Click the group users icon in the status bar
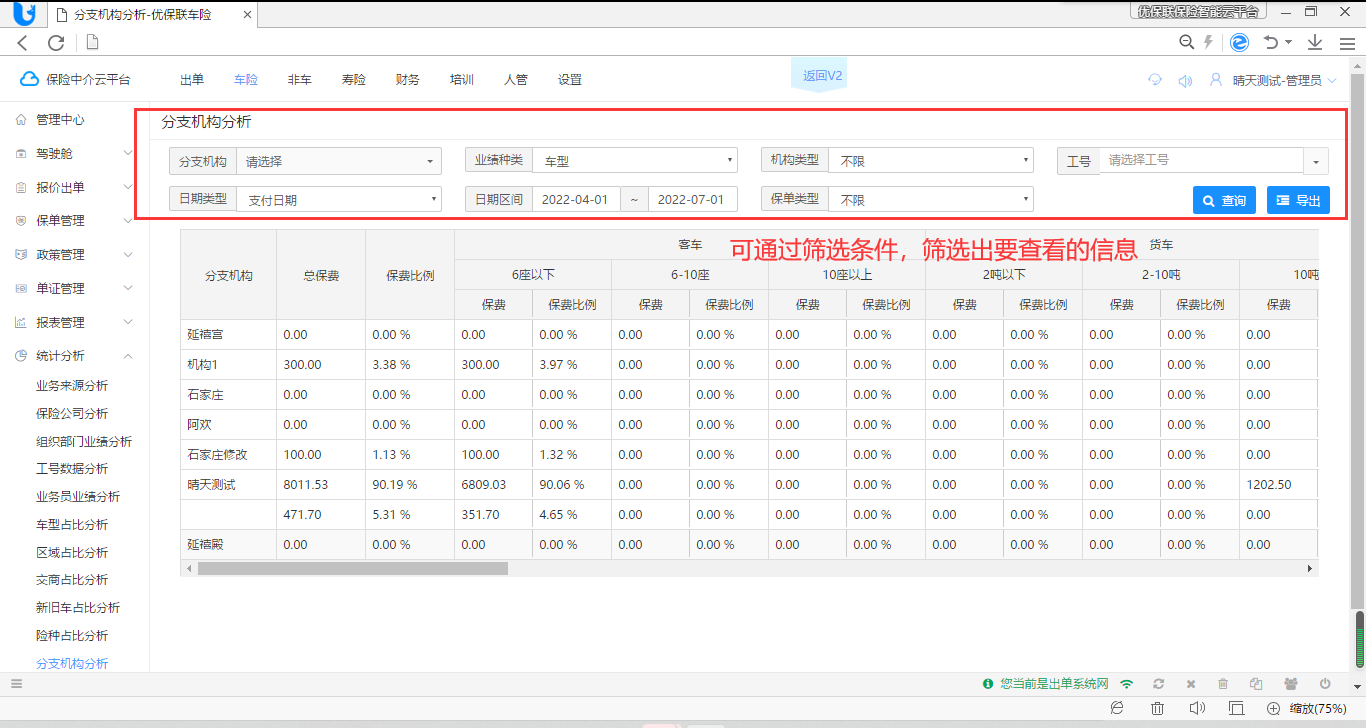 [1290, 684]
